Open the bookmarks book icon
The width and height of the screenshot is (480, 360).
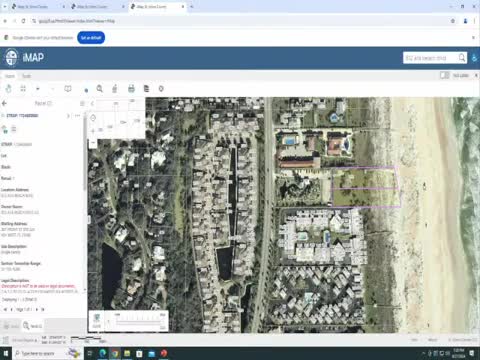pos(68,89)
